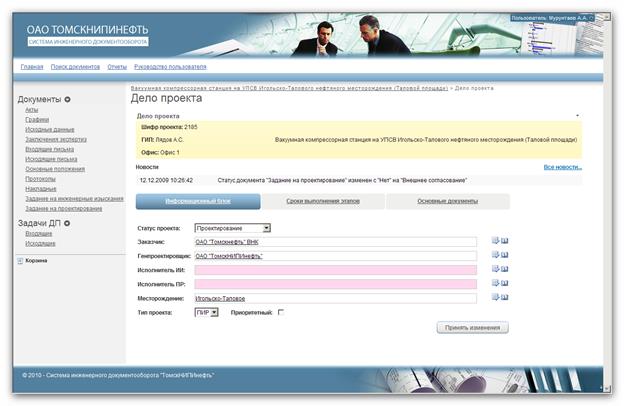This screenshot has width=624, height=406.
Task: Click the second icon in the Заказчик row
Action: pyautogui.click(x=505, y=241)
